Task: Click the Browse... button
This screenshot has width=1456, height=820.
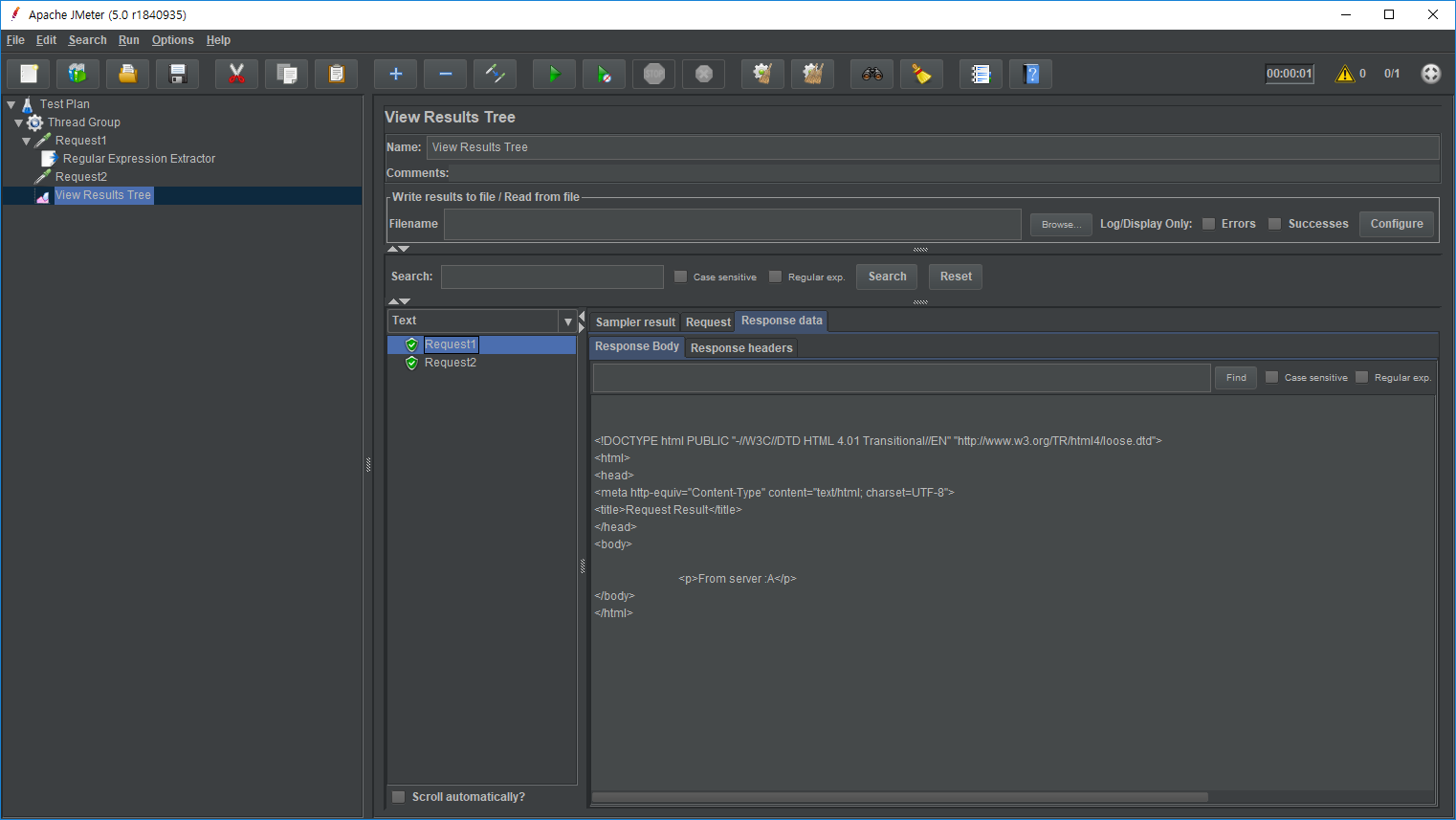Action: tap(1061, 224)
